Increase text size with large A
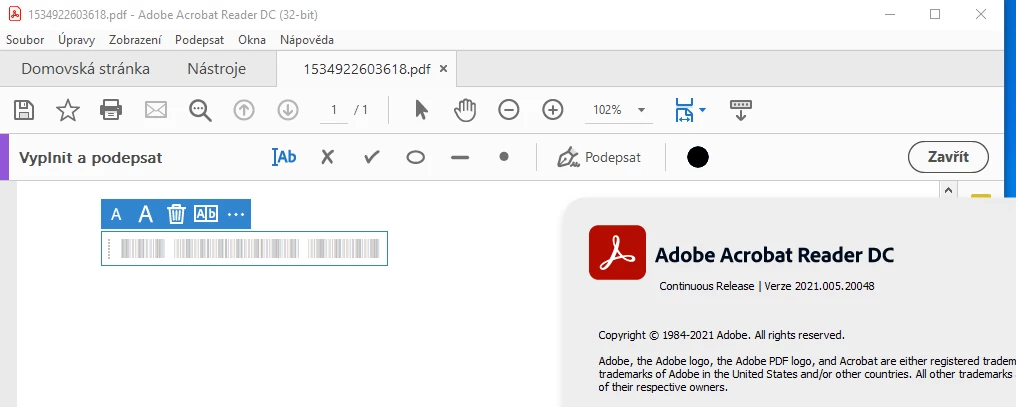The height and width of the screenshot is (407, 1016). [x=146, y=214]
